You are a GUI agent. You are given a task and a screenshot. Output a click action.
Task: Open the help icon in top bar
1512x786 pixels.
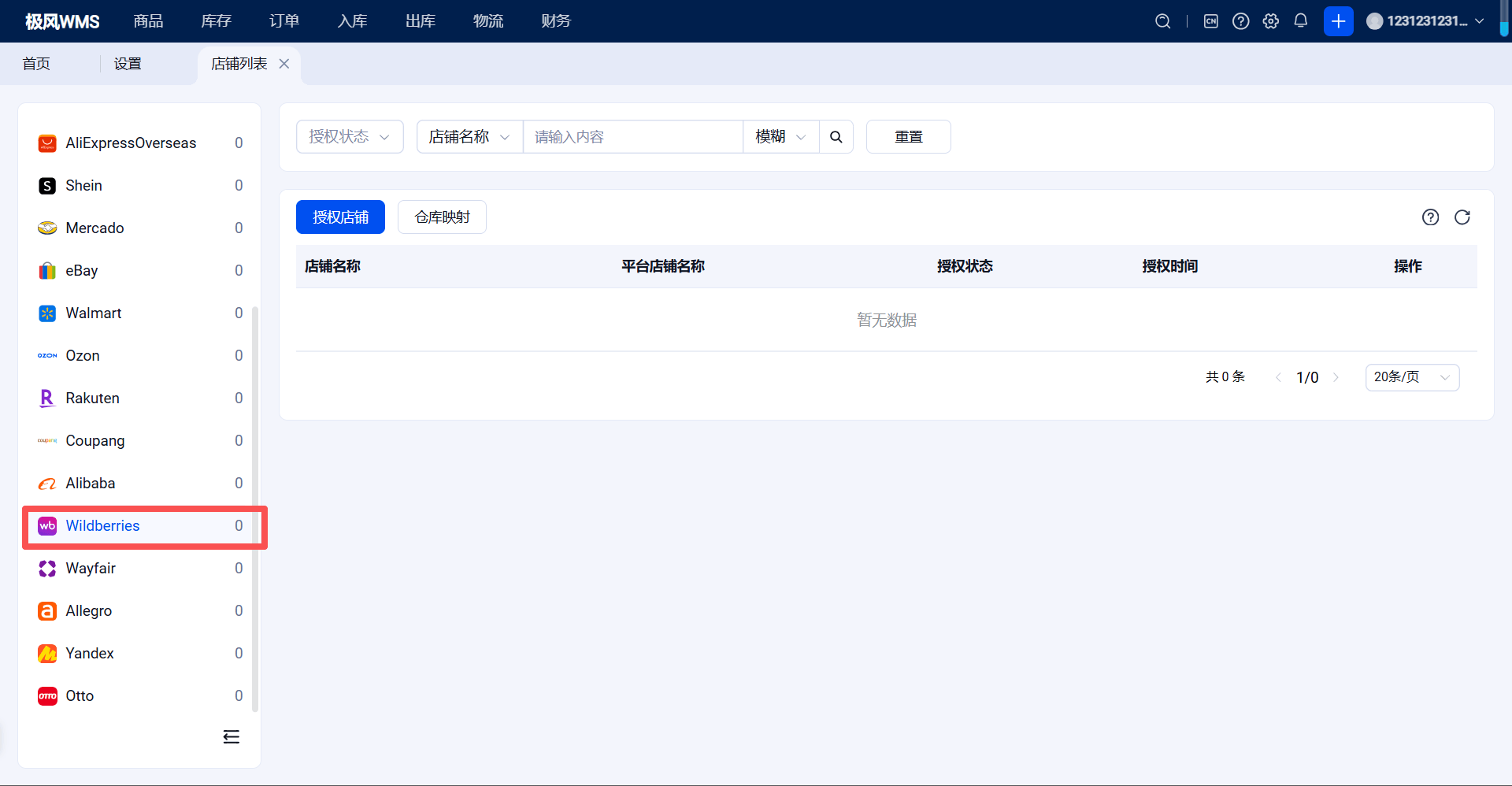(1241, 21)
